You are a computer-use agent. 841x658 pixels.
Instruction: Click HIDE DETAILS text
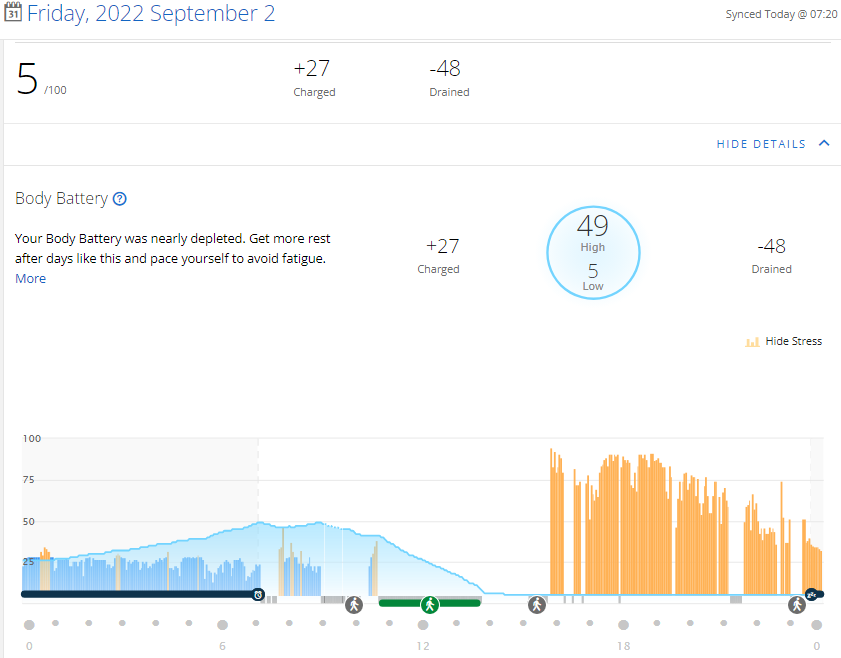[761, 144]
